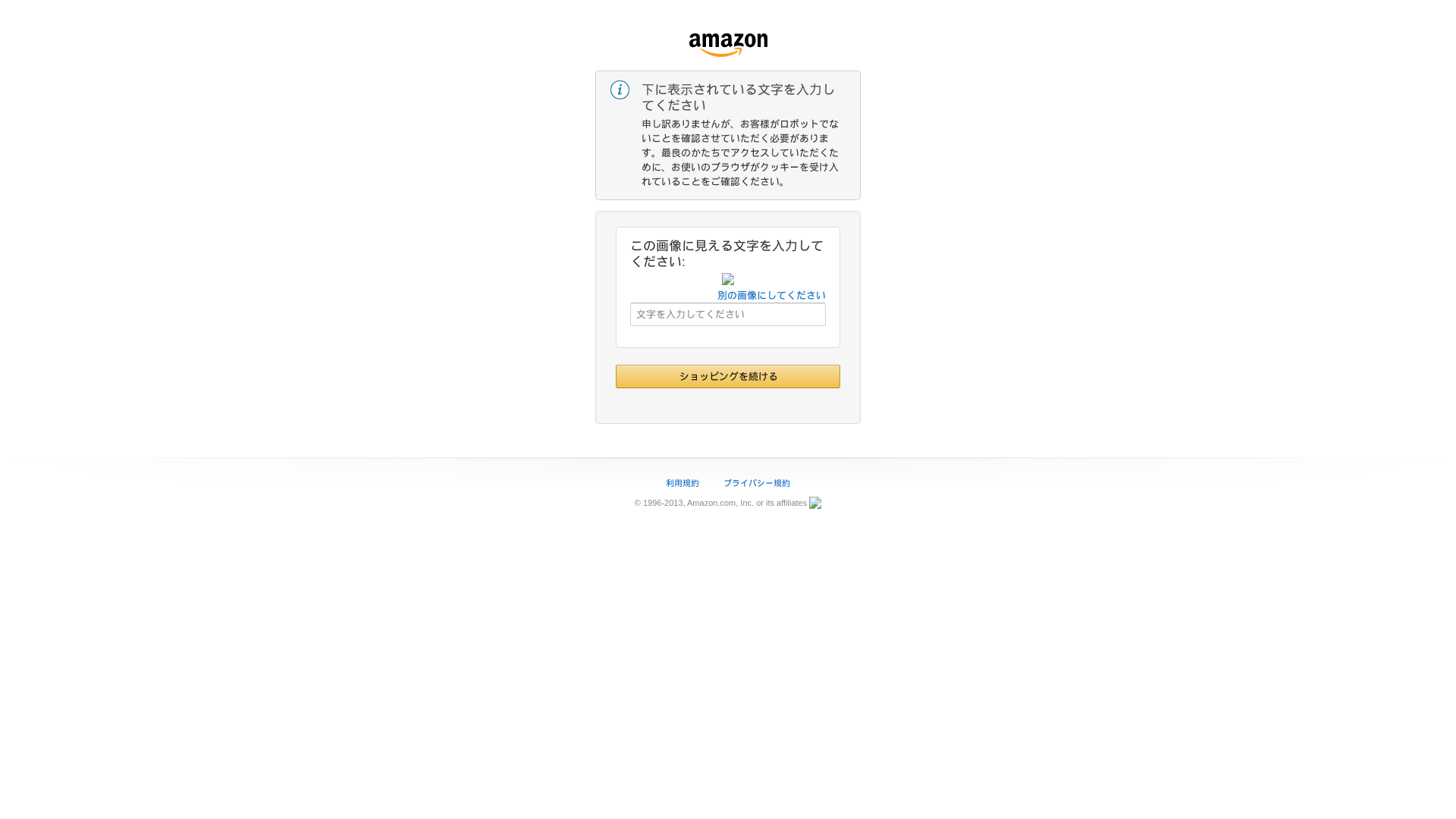Click the orange smile arrow under the Amazon wordmark
1456x819 pixels.
point(721,52)
